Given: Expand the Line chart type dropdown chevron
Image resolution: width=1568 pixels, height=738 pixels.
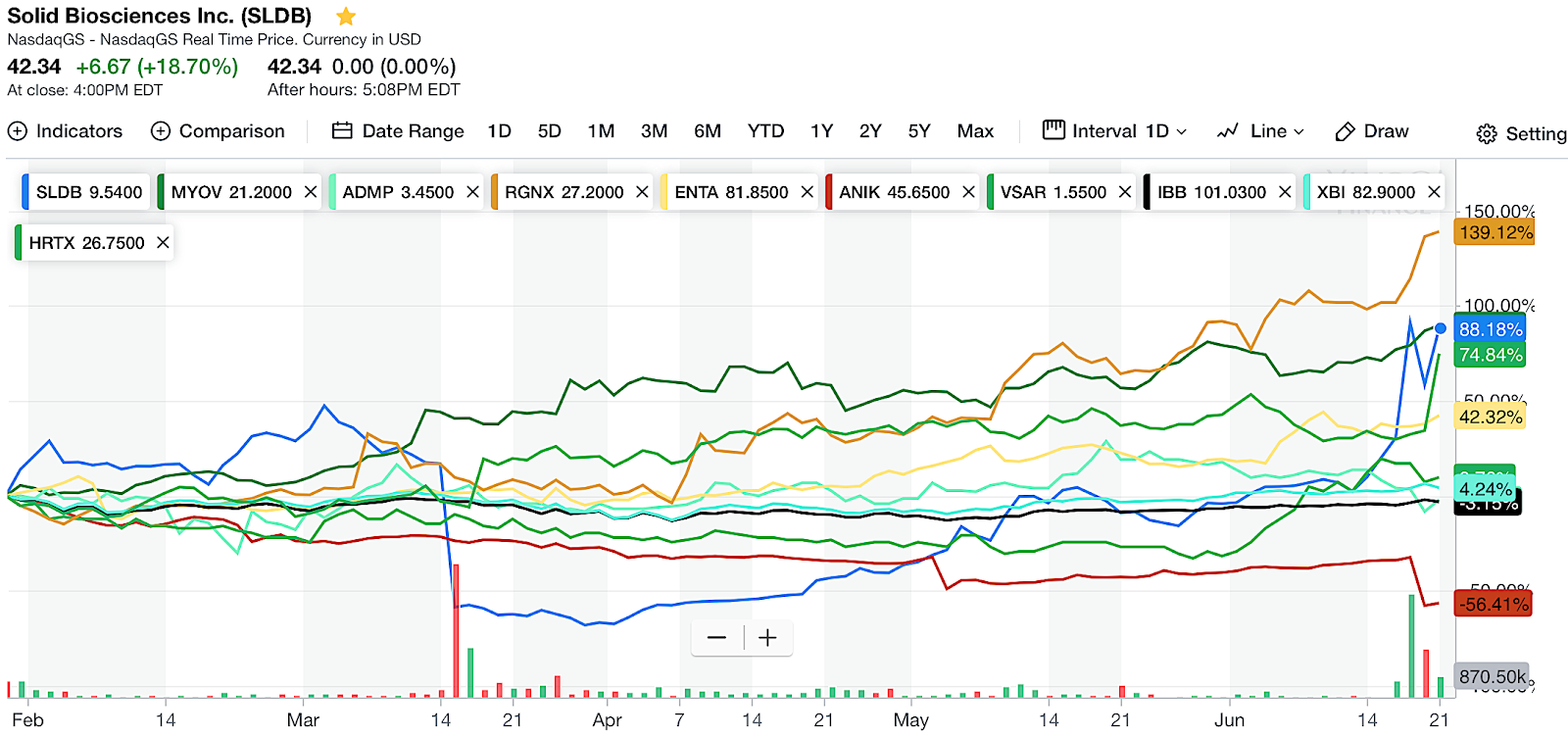Looking at the screenshot, I should click(1299, 132).
